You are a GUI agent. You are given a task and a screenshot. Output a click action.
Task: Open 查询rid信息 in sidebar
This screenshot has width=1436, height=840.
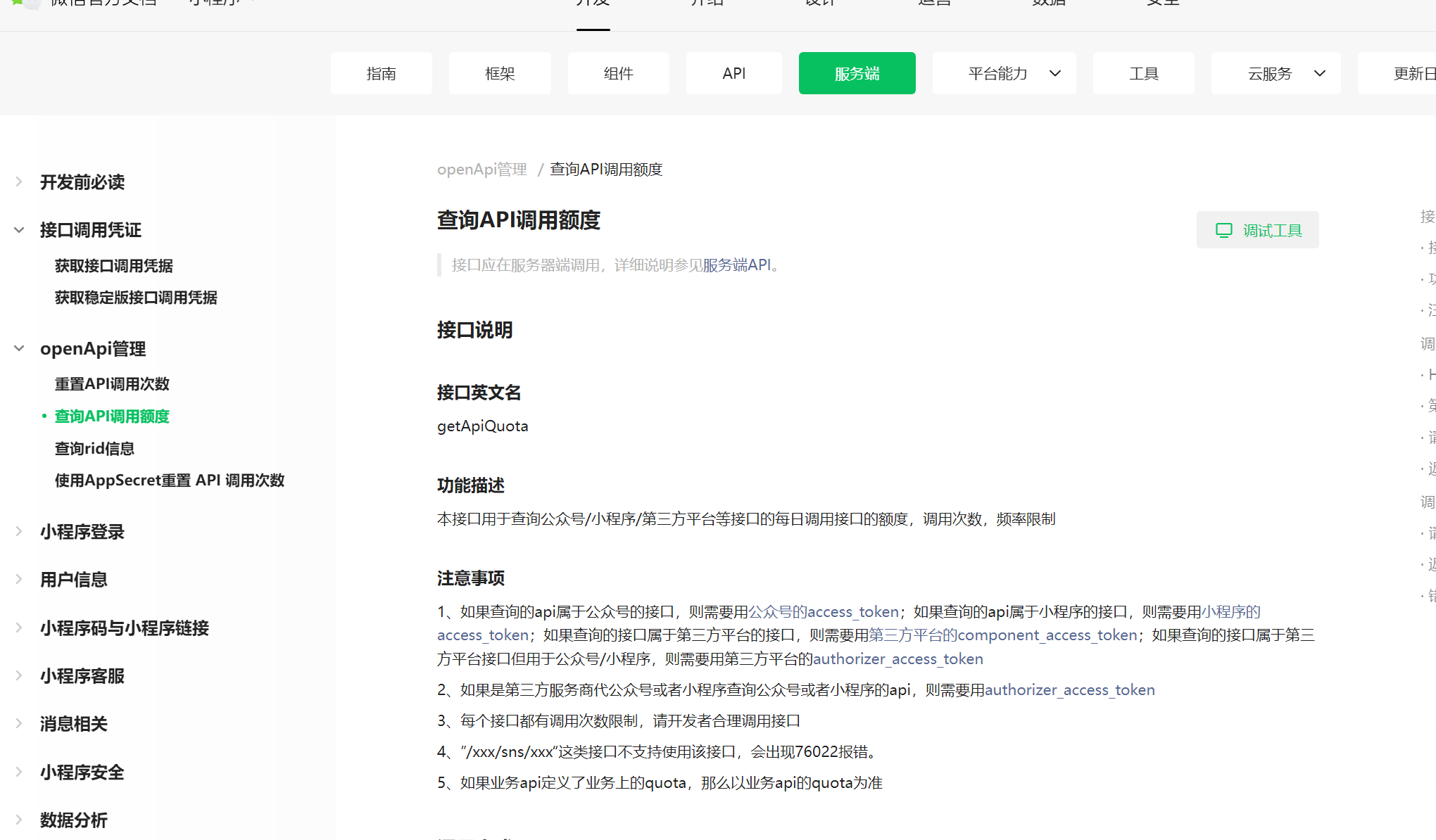coord(94,449)
